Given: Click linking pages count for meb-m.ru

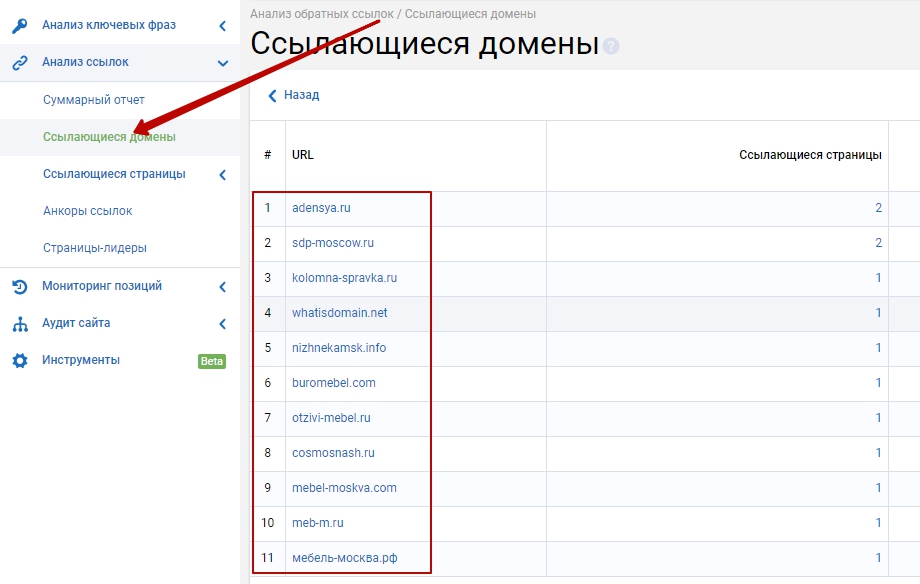Looking at the screenshot, I should [878, 523].
